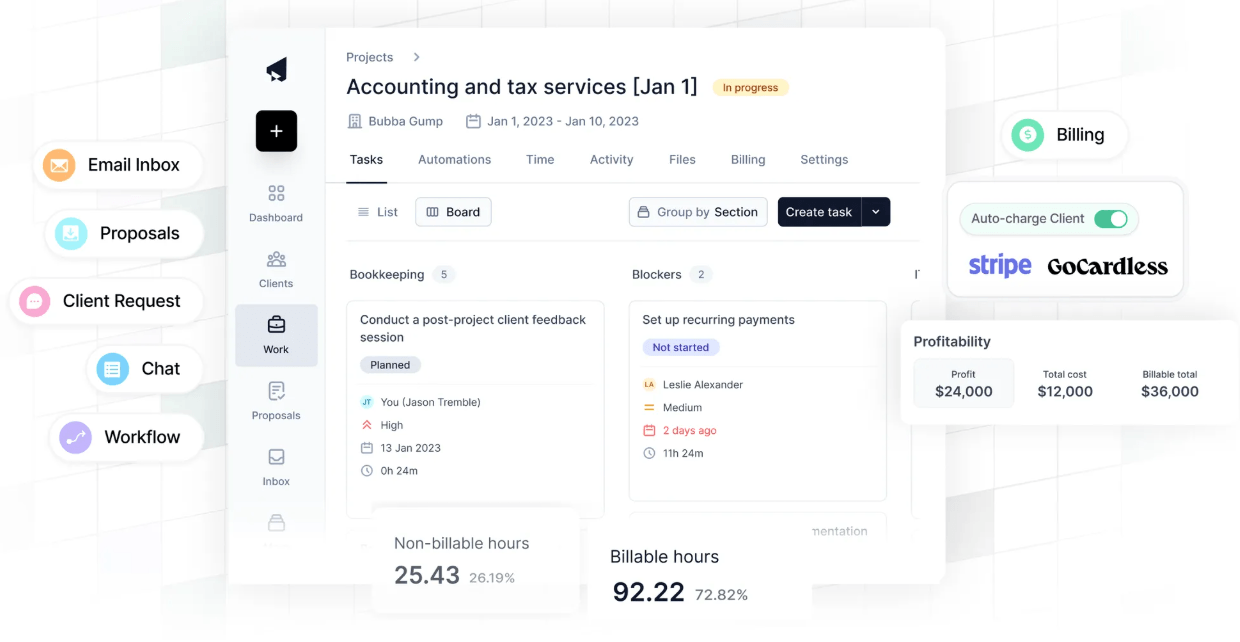Viewport: 1240px width, 642px height.
Task: Click red calendar icon by 2 days ago
Action: click(649, 431)
